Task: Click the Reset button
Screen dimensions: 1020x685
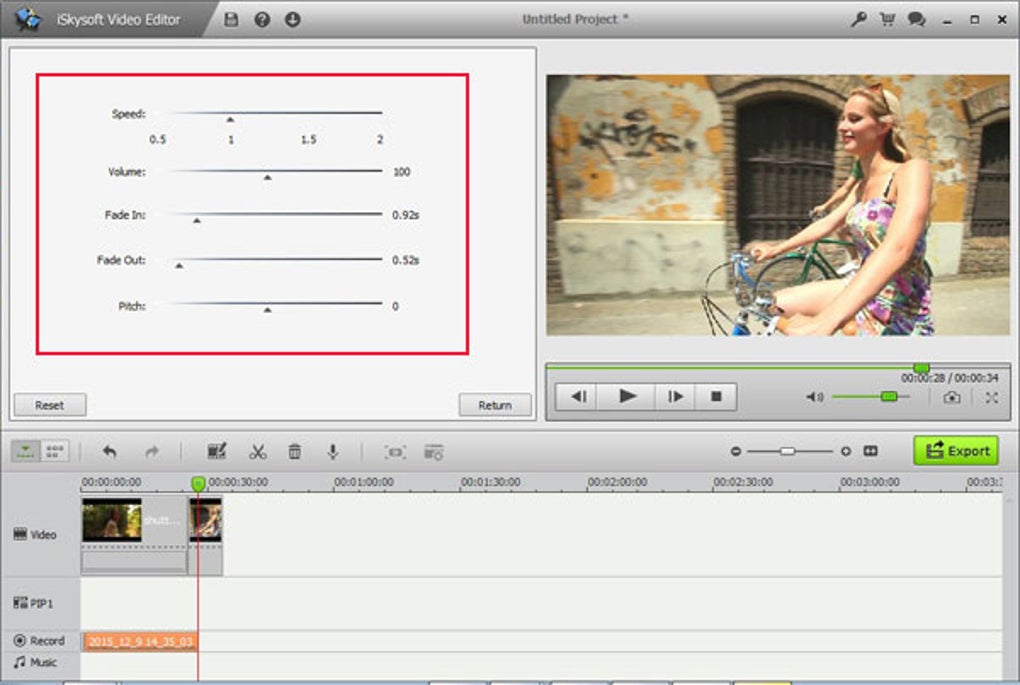Action: [50, 405]
